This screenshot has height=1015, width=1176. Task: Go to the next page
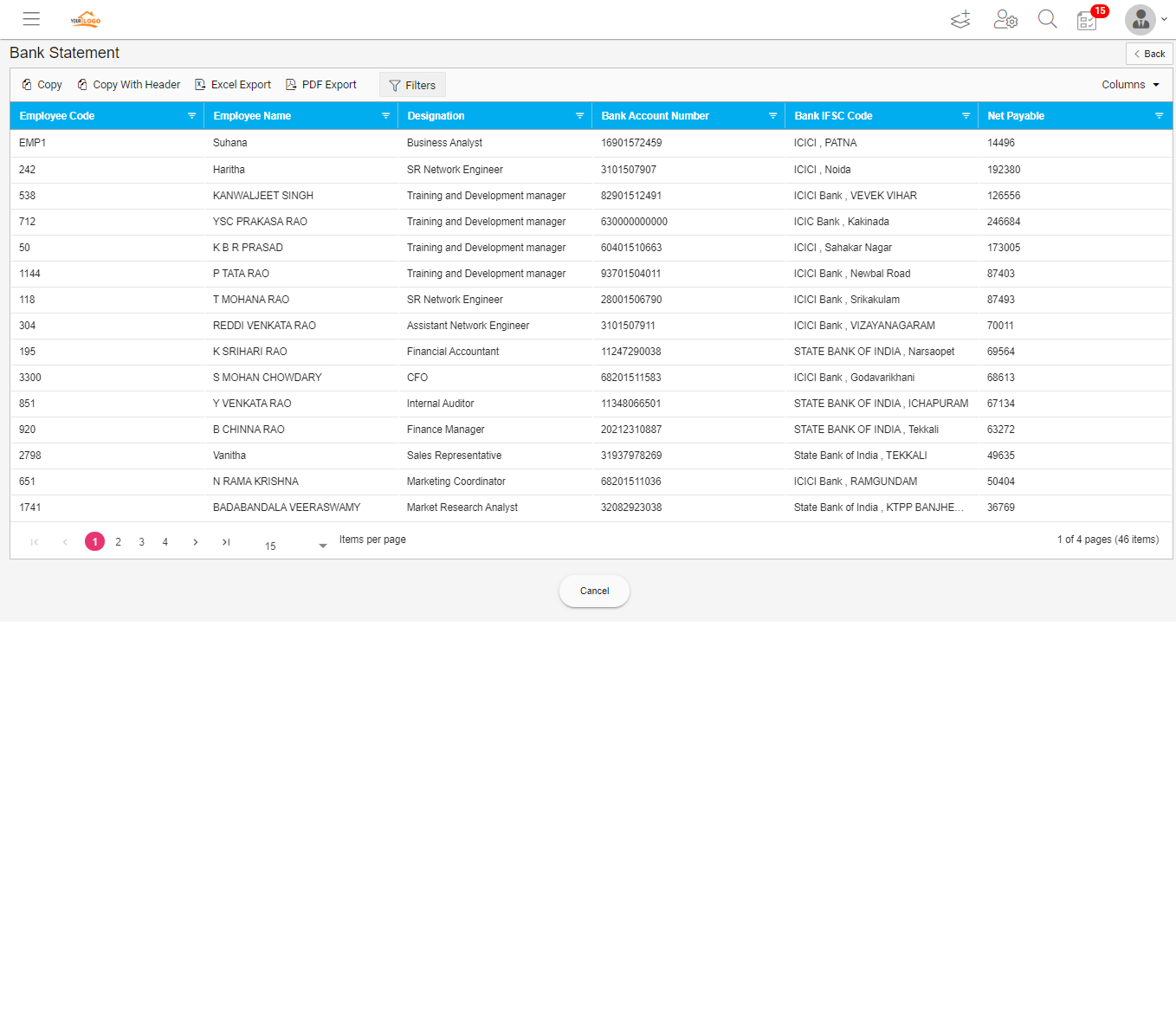196,542
